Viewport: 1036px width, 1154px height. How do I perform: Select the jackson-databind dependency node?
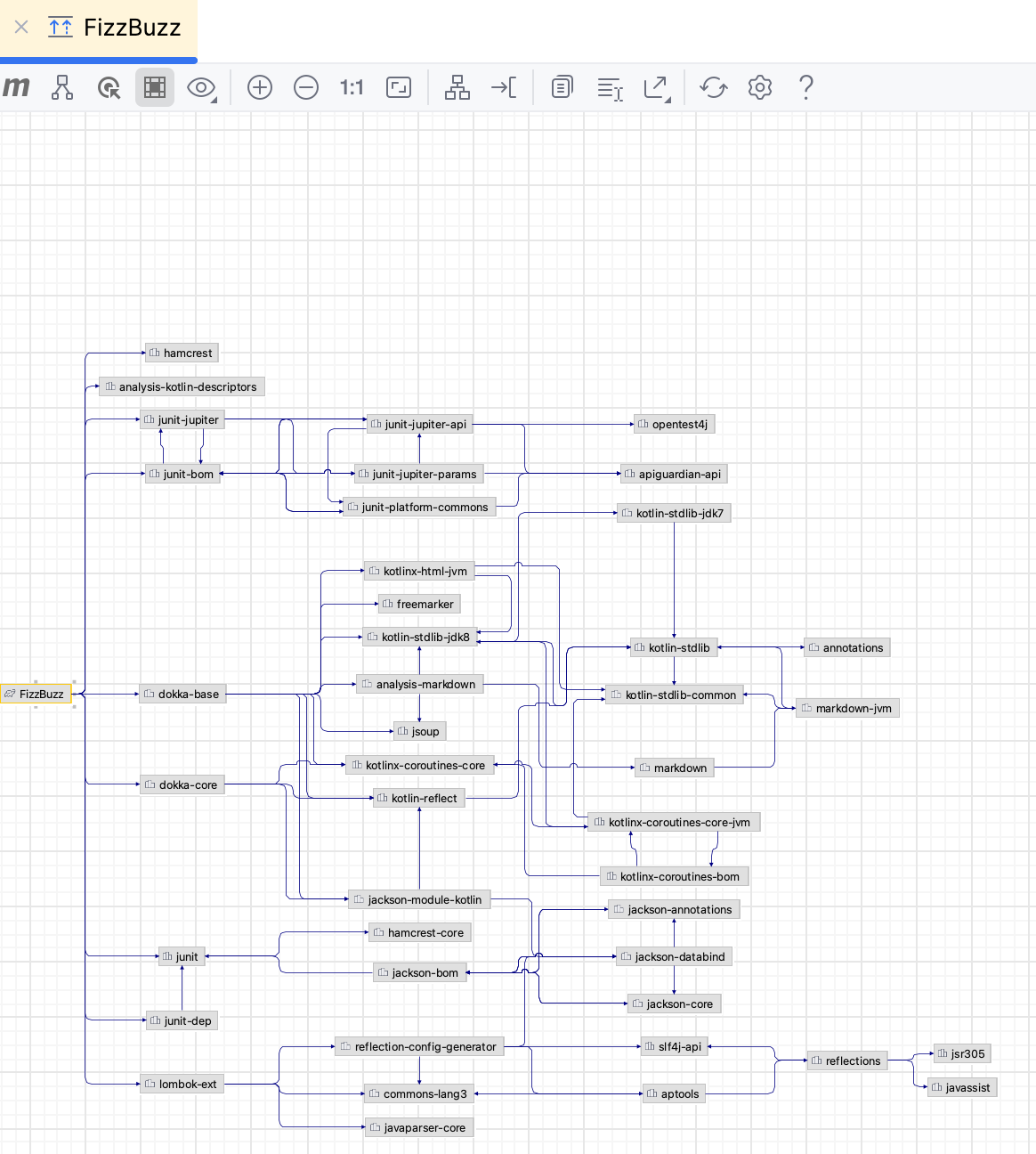click(674, 956)
